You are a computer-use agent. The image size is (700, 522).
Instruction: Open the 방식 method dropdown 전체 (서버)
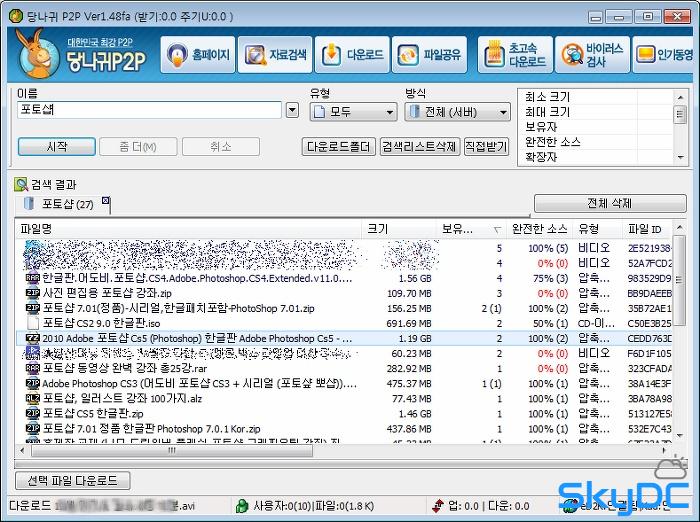click(x=457, y=112)
